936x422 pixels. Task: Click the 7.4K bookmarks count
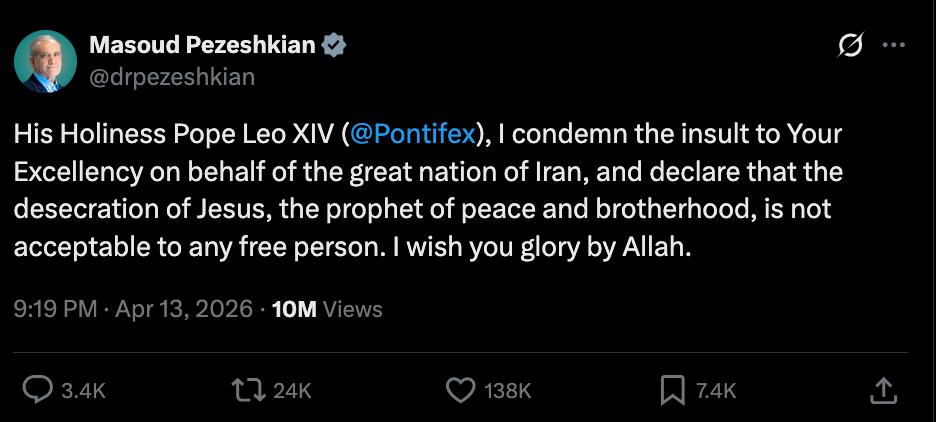tap(715, 391)
